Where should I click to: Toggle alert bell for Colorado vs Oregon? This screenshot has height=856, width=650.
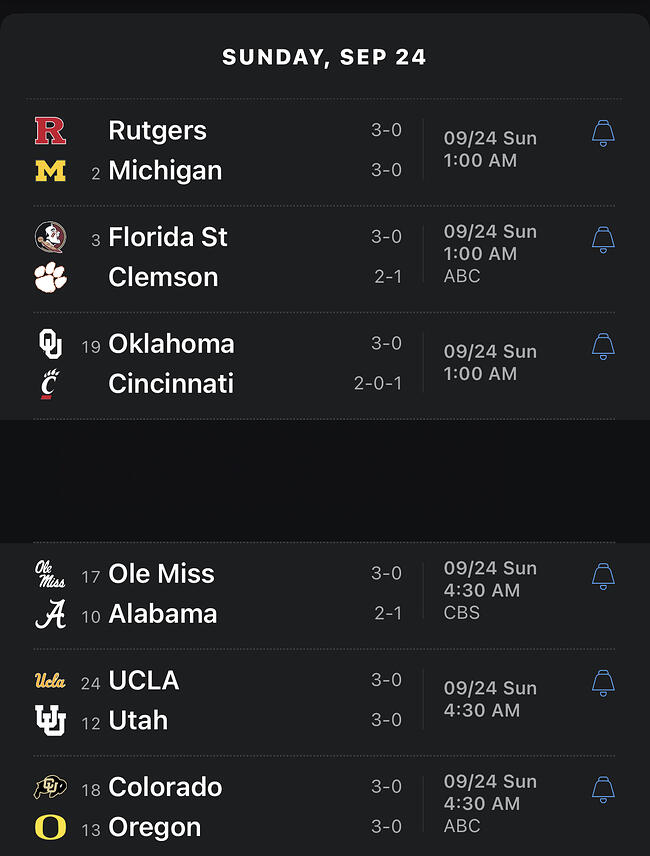[x=603, y=789]
